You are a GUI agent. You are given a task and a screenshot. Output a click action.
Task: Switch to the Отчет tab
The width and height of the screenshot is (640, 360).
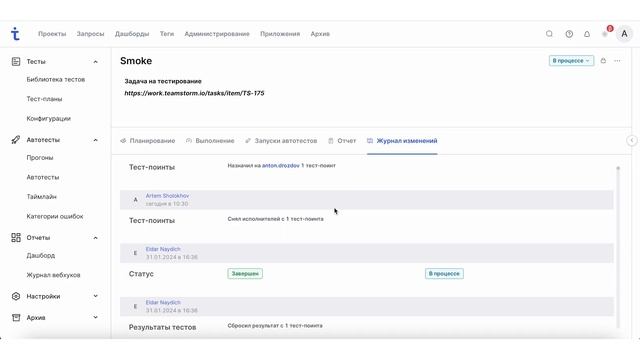342,141
